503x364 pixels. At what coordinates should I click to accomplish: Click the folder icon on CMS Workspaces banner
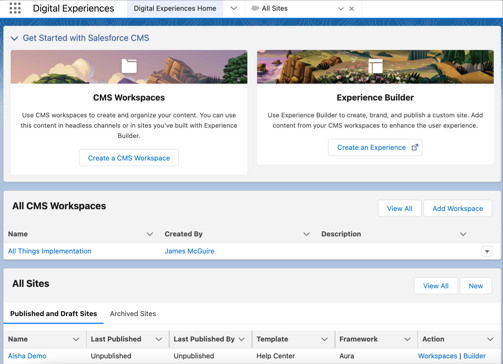click(129, 66)
